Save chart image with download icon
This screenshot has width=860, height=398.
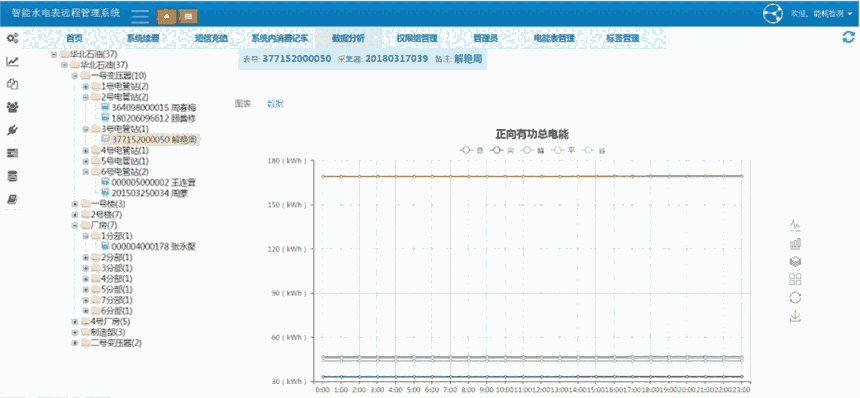point(795,316)
